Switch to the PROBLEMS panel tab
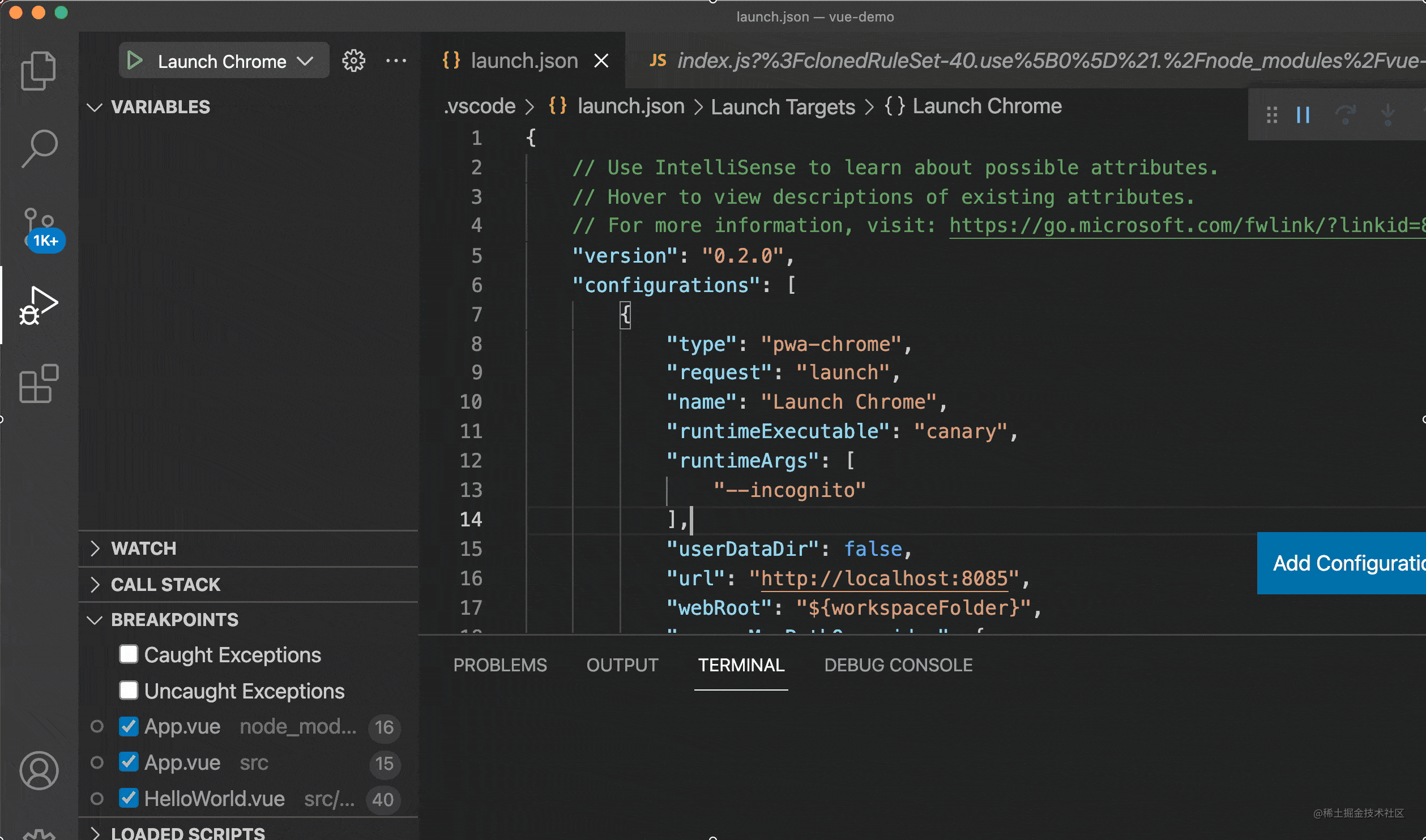The width and height of the screenshot is (1426, 840). 500,665
